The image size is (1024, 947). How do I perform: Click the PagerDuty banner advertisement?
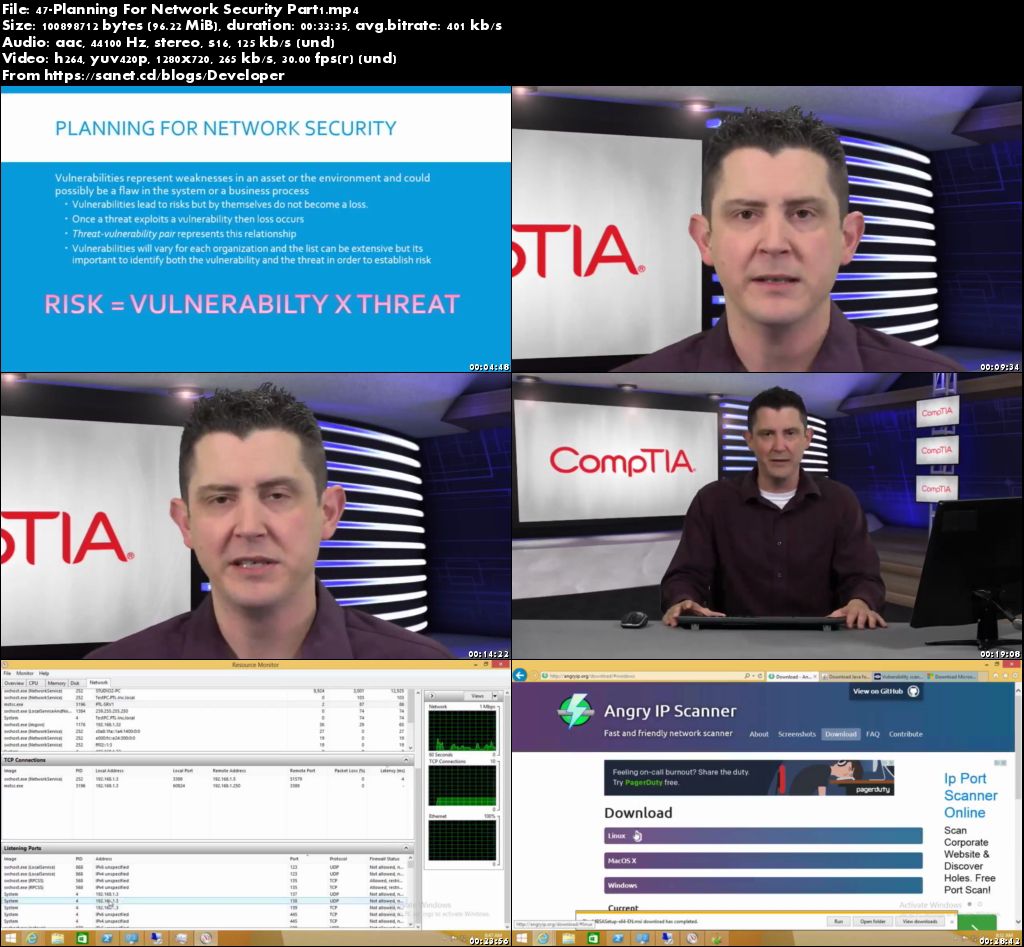pos(749,777)
